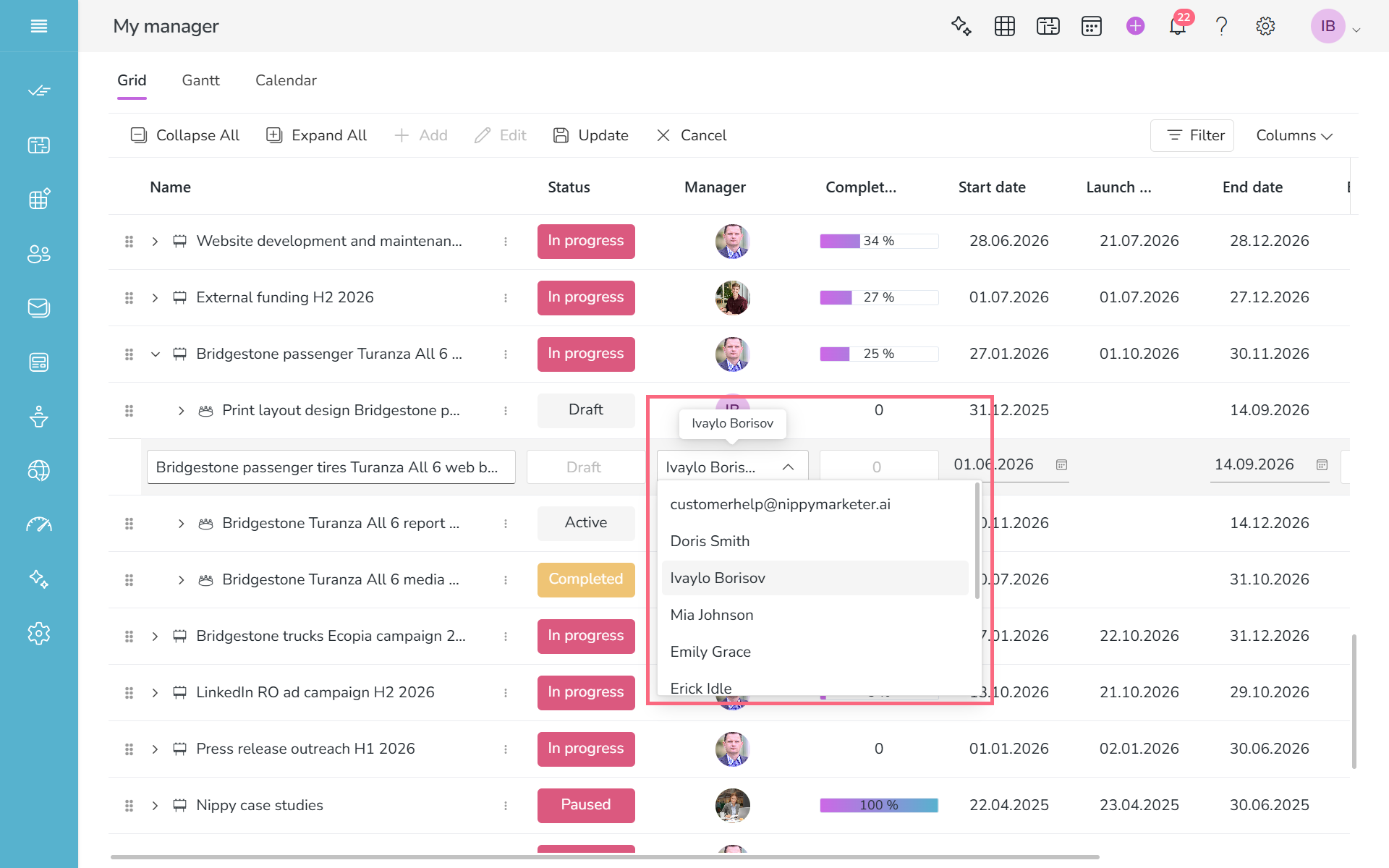
Task: Choose Mia Johnson in dropdown list
Action: click(815, 615)
